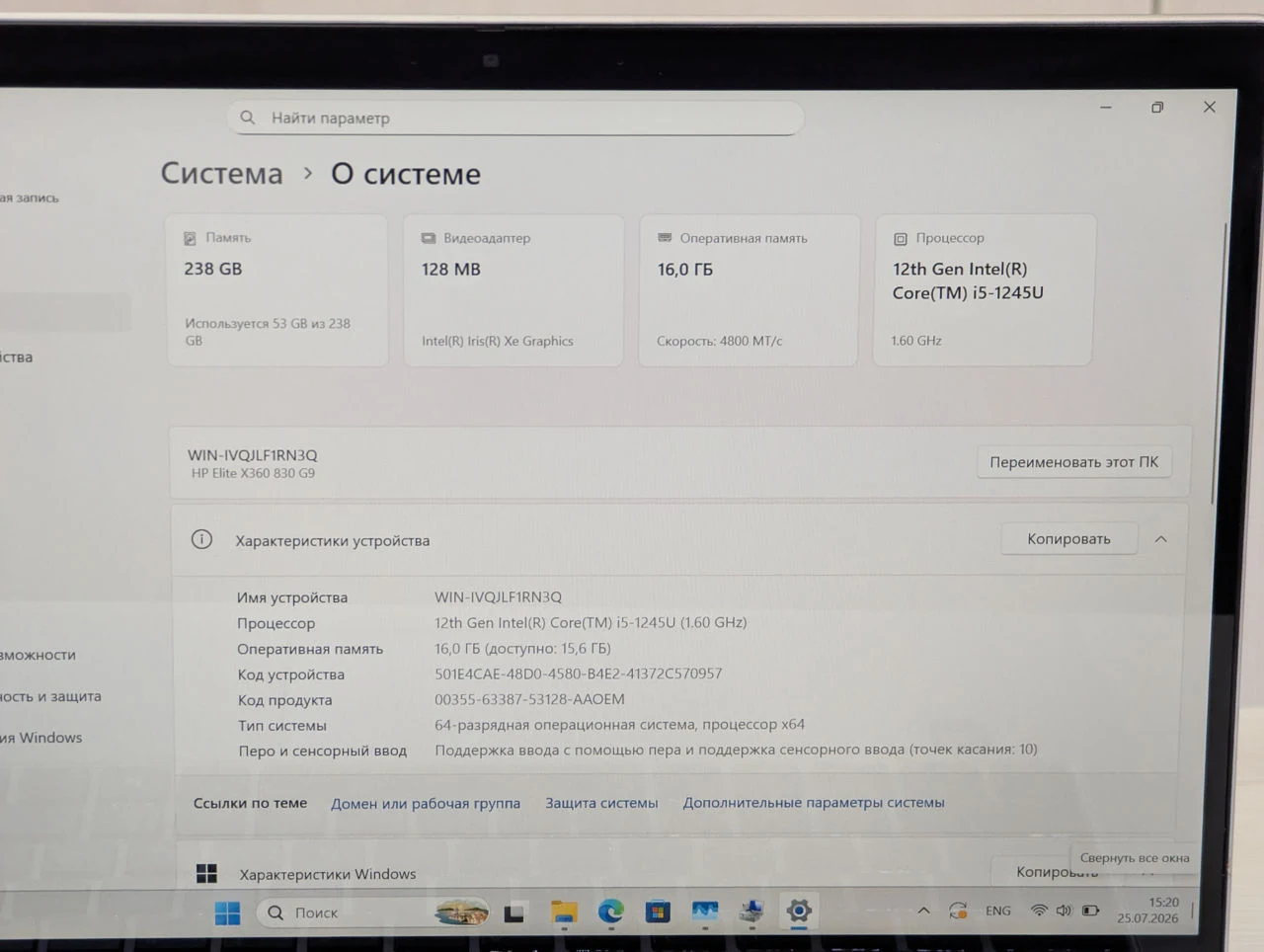Open Wi-Fi network tray icon
This screenshot has height=952, width=1264.
[x=1039, y=911]
